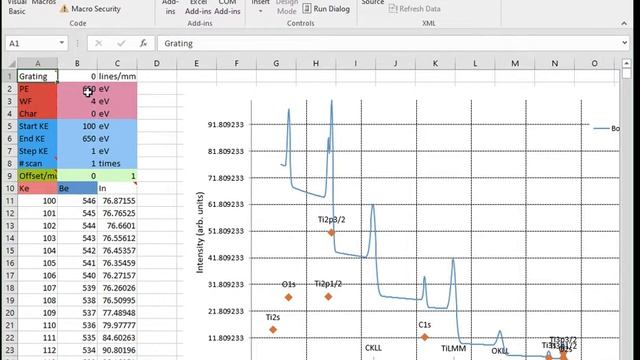The width and height of the screenshot is (640, 360).
Task: Cancel formula entry with X icon
Action: [99, 43]
